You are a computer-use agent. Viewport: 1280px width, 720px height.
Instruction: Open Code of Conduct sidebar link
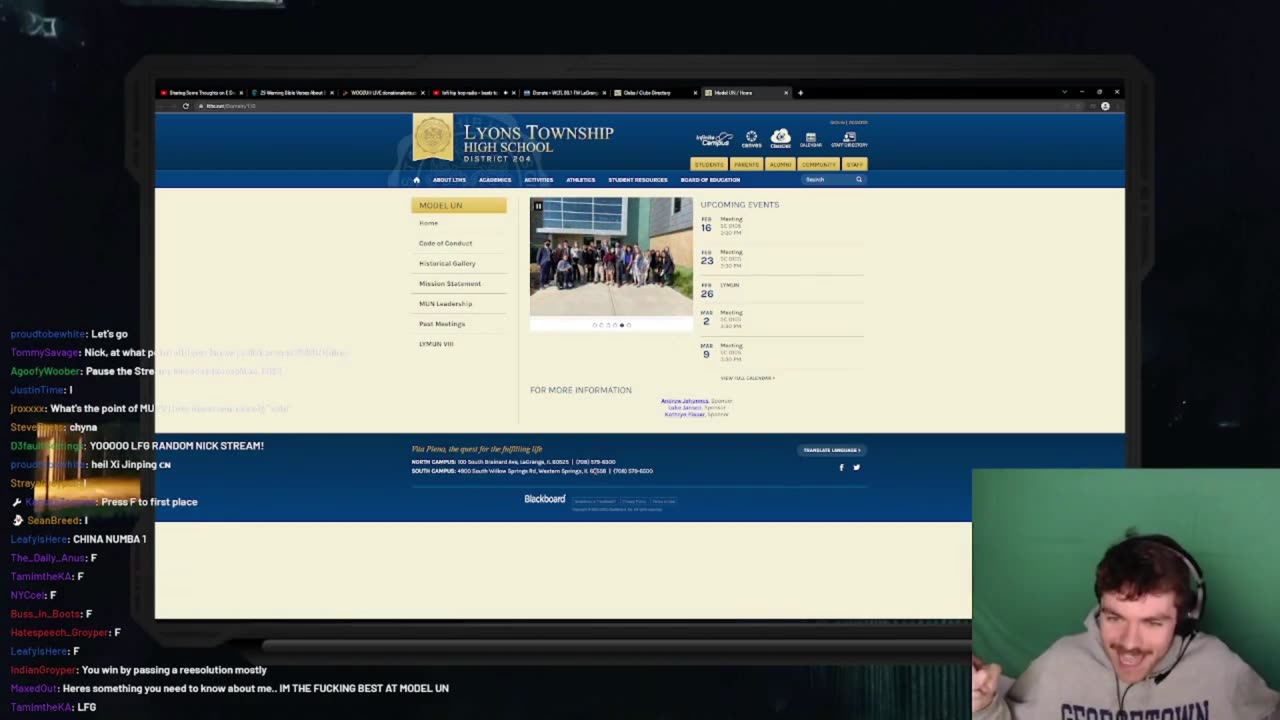tap(445, 243)
